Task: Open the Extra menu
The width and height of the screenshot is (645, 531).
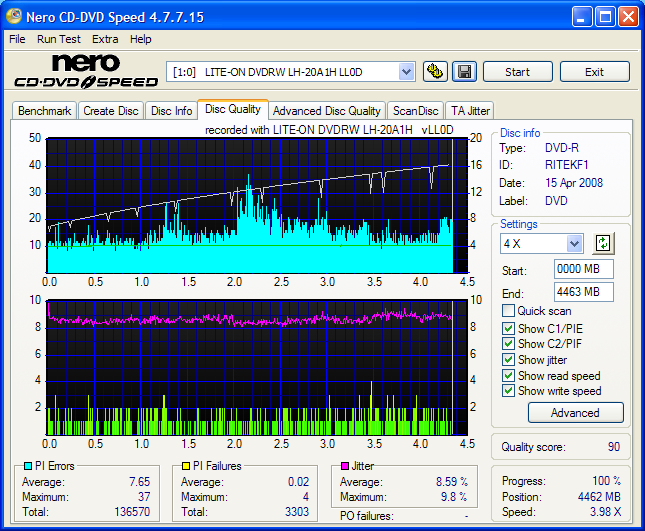Action: [105, 39]
